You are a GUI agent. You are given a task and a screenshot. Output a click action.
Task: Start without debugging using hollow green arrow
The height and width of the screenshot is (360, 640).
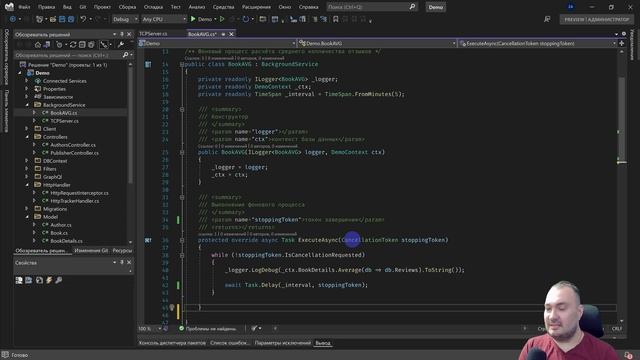[x=222, y=19]
